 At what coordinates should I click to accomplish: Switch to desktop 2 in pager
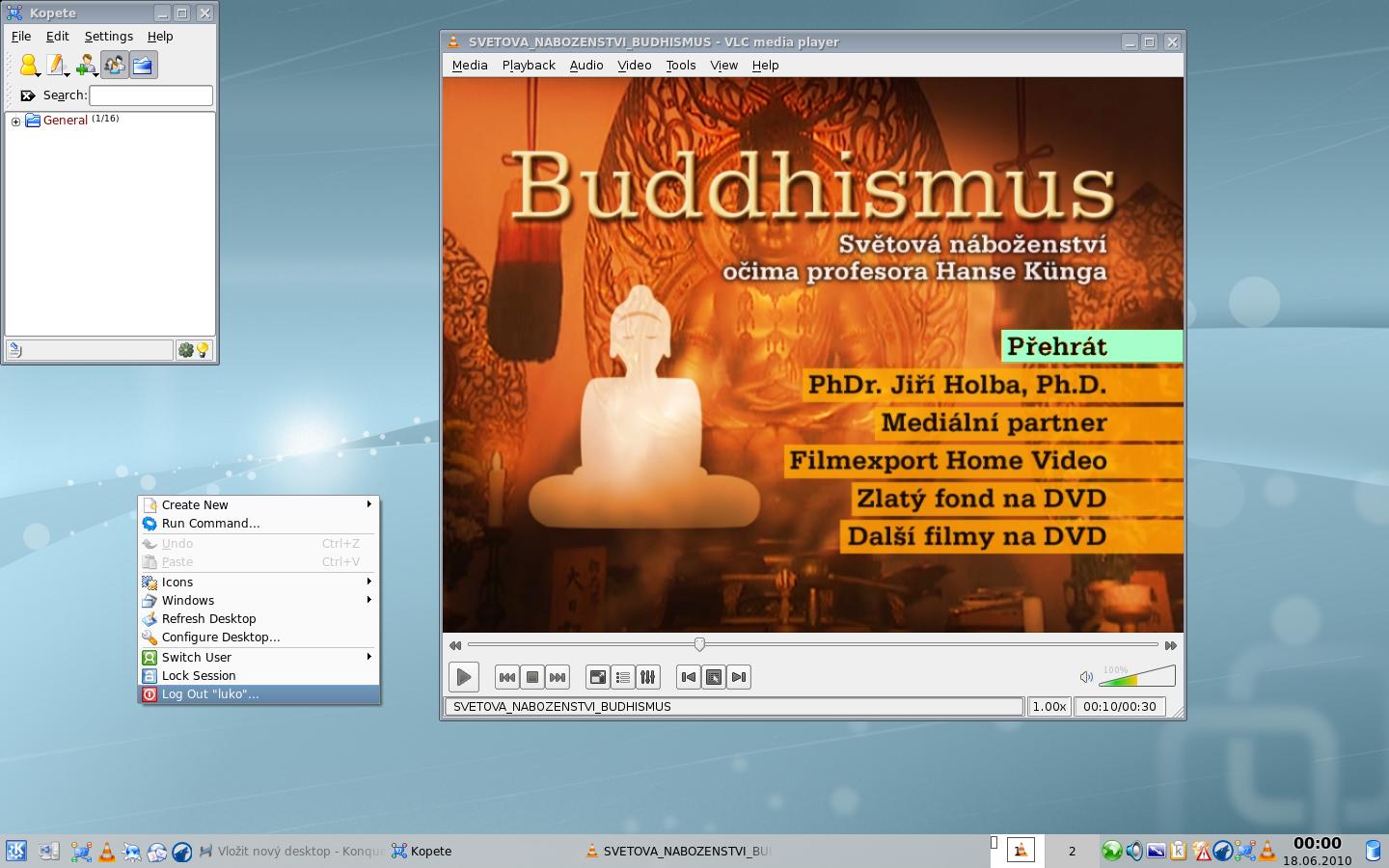tap(1072, 851)
